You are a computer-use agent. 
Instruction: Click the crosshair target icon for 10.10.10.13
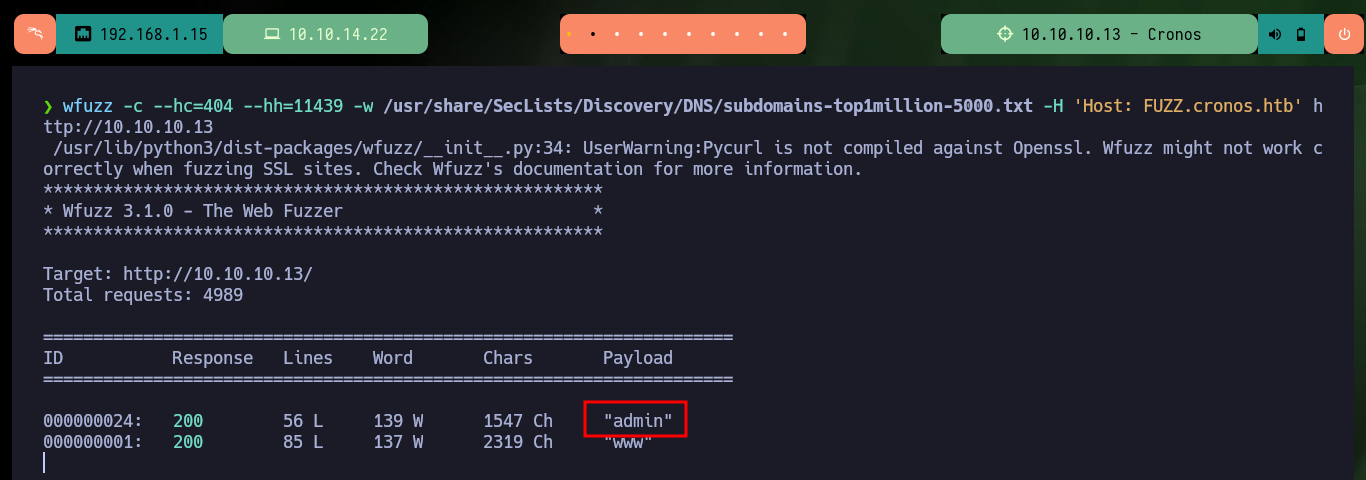tap(1005, 35)
